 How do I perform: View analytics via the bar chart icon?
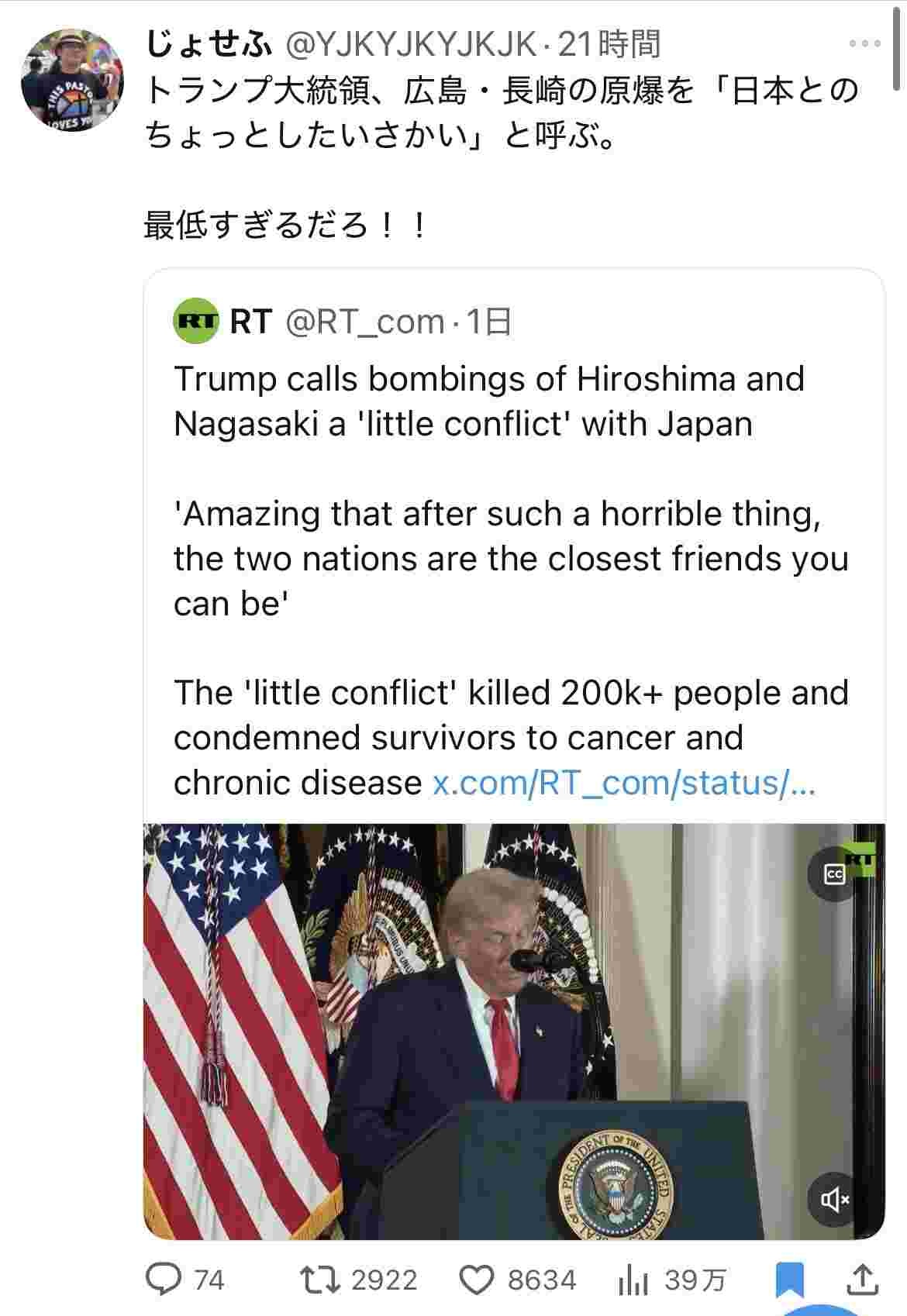pyautogui.click(x=633, y=1280)
